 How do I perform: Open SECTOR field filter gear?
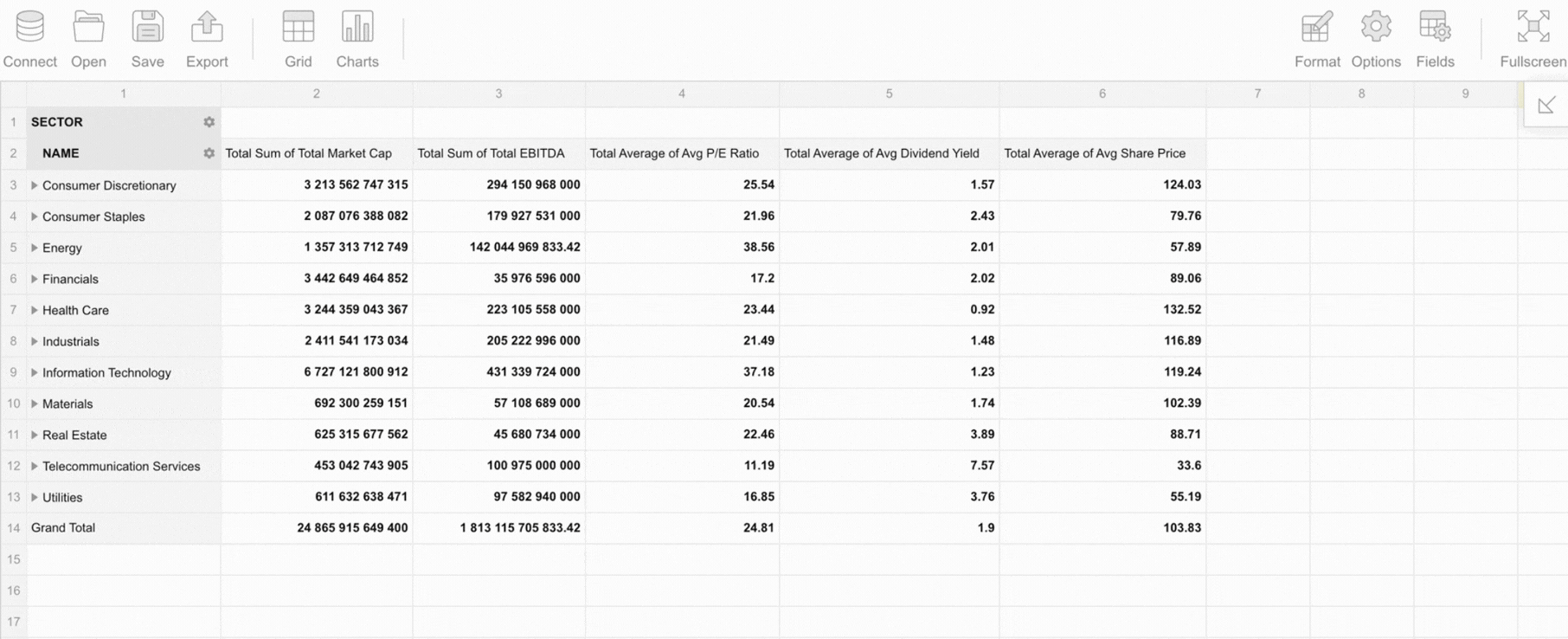pyautogui.click(x=209, y=122)
